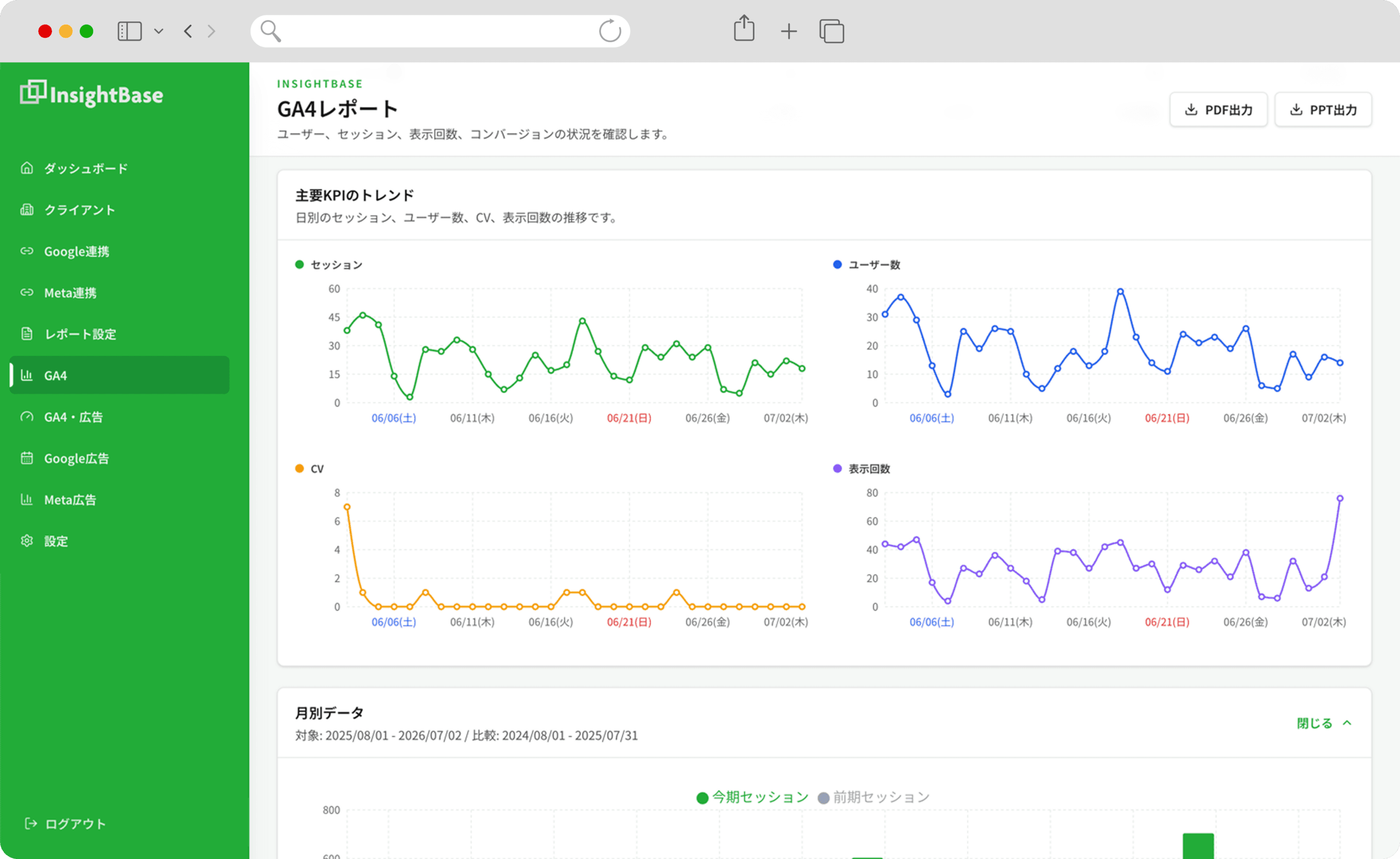Click the purple 表示回数 legend dot
The height and width of the screenshot is (859, 1400).
837,468
